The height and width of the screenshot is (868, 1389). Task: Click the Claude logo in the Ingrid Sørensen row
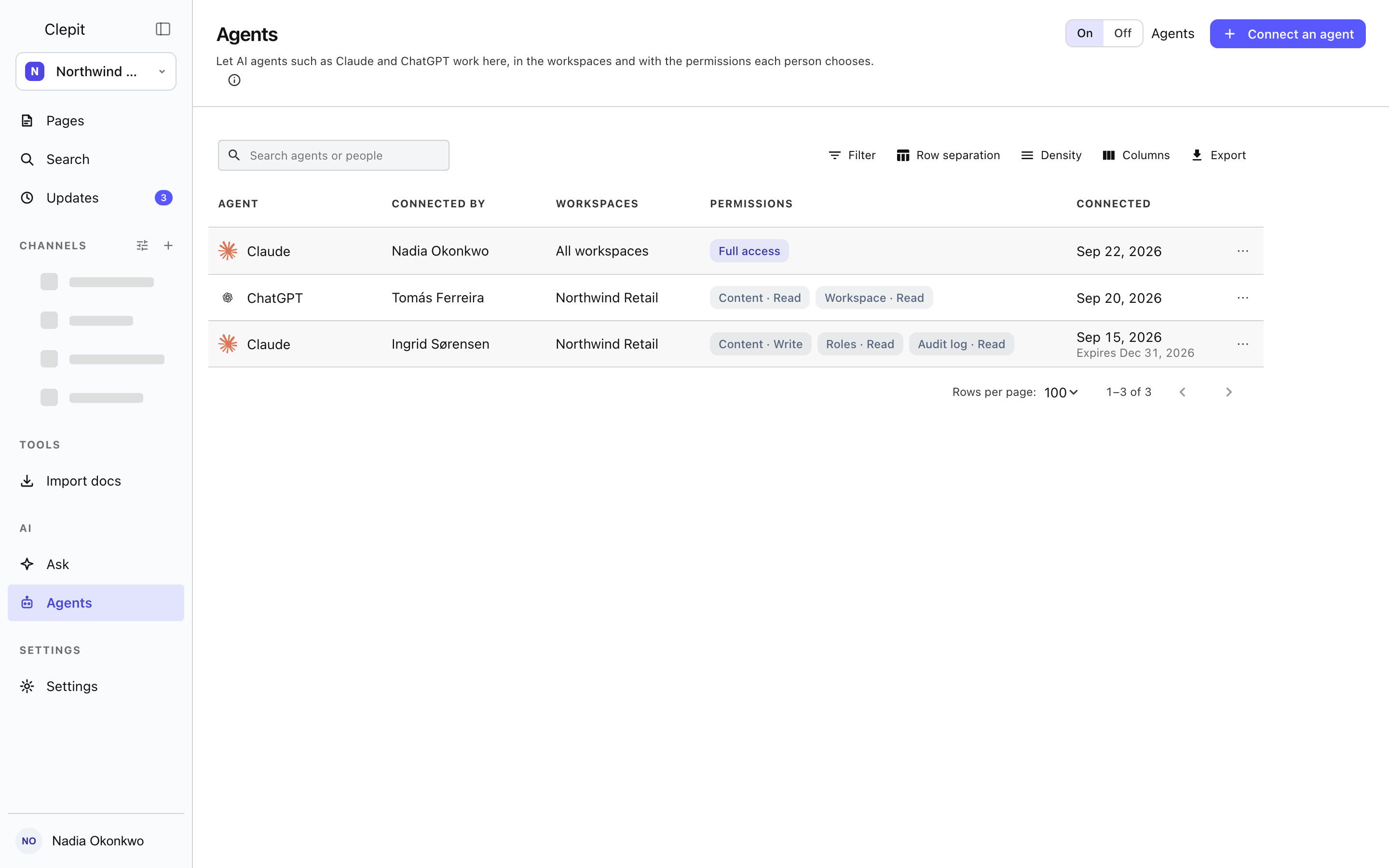[228, 344]
